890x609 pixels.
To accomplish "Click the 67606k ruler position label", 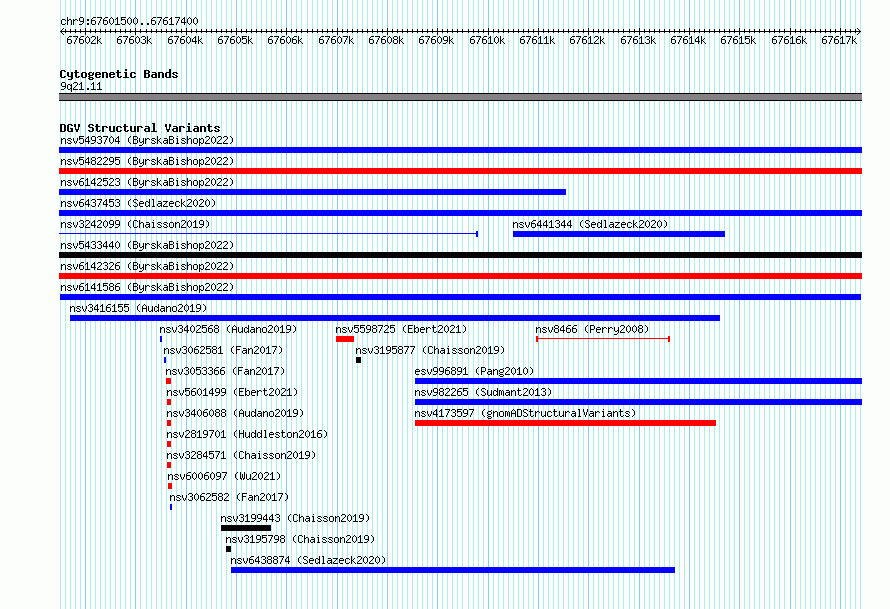I will (x=285, y=41).
